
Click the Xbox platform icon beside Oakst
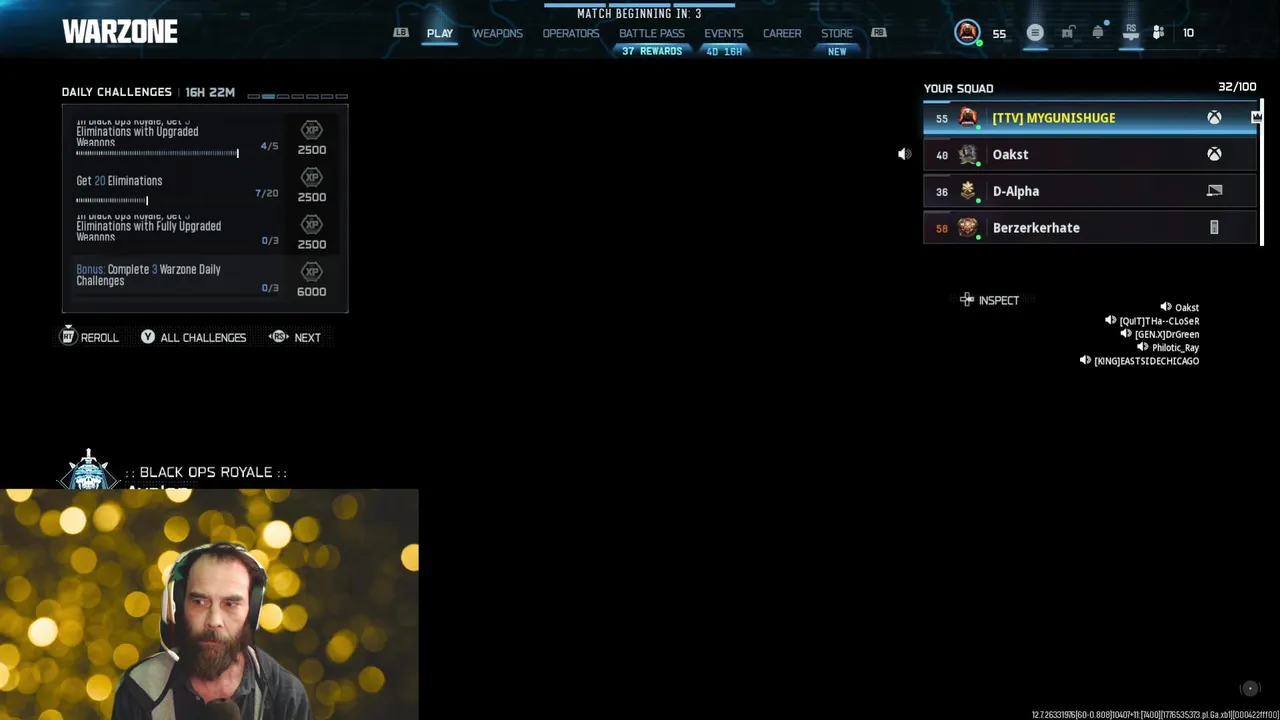(1214, 154)
